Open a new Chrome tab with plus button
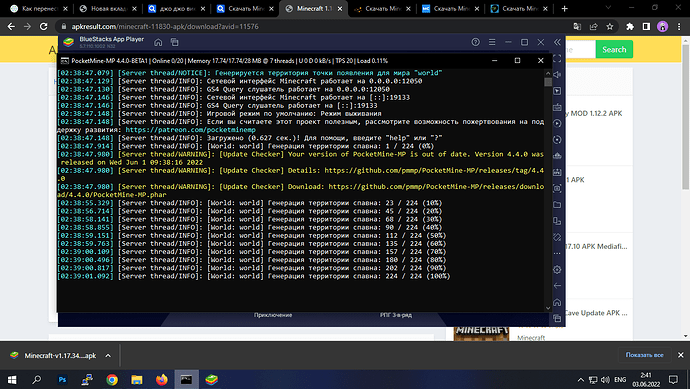The width and height of the screenshot is (690, 389). [565, 8]
